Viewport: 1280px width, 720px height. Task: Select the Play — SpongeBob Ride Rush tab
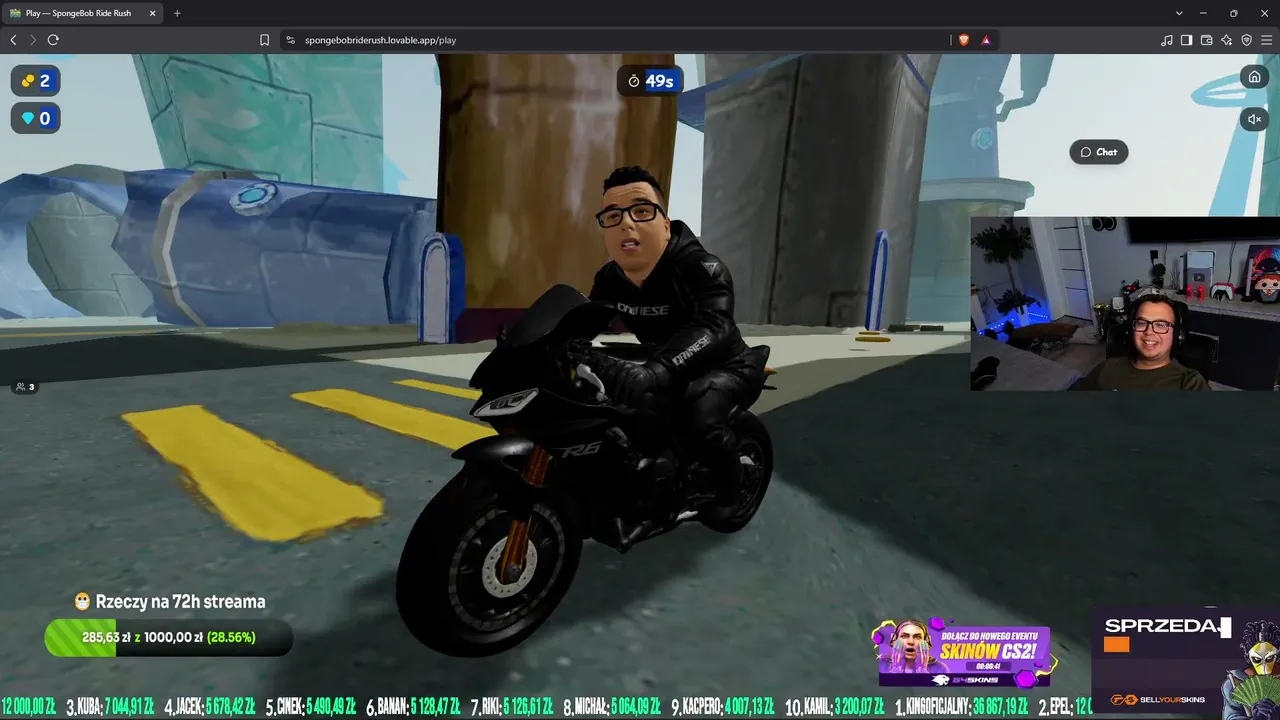pos(83,13)
